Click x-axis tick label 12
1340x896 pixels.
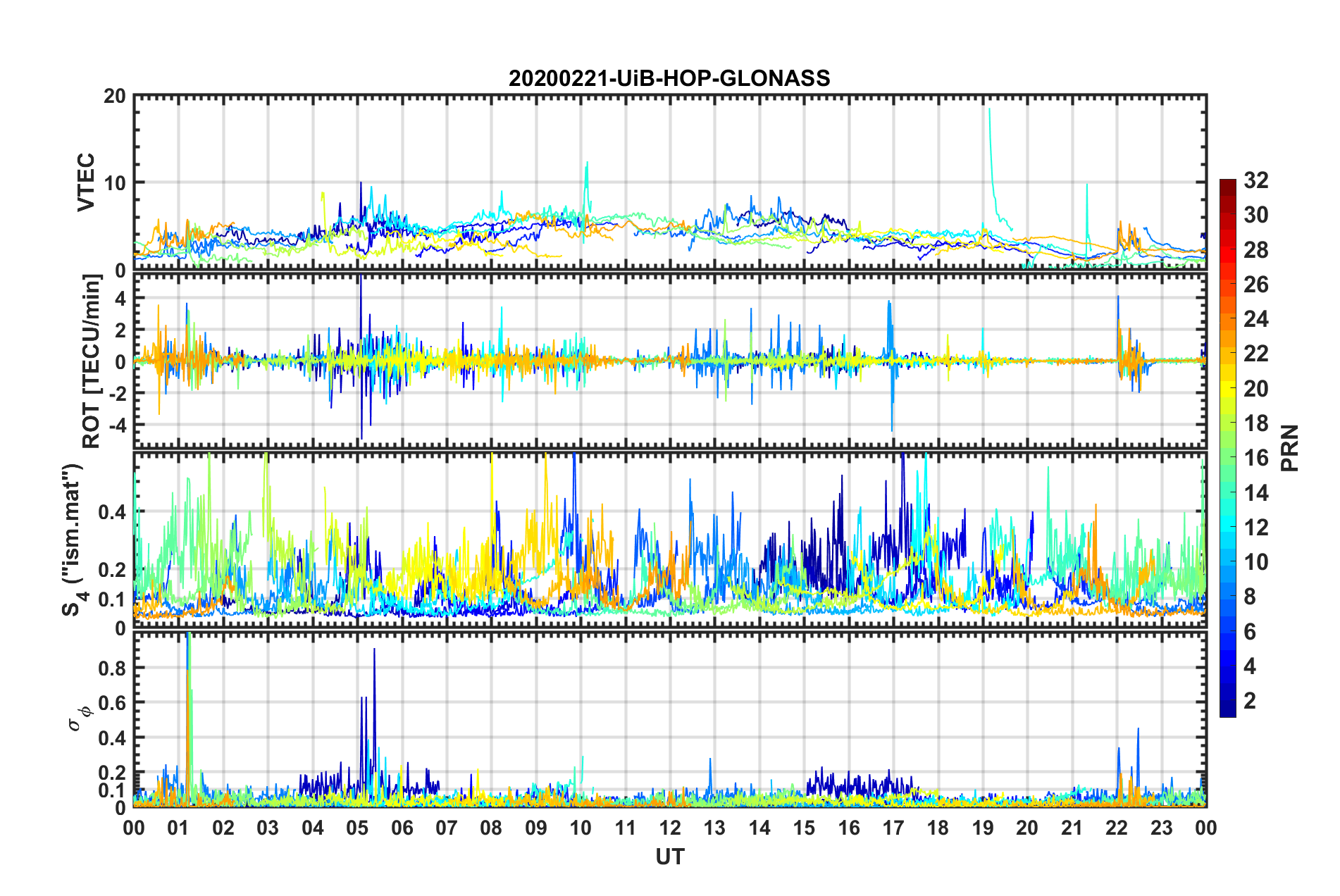tap(670, 828)
